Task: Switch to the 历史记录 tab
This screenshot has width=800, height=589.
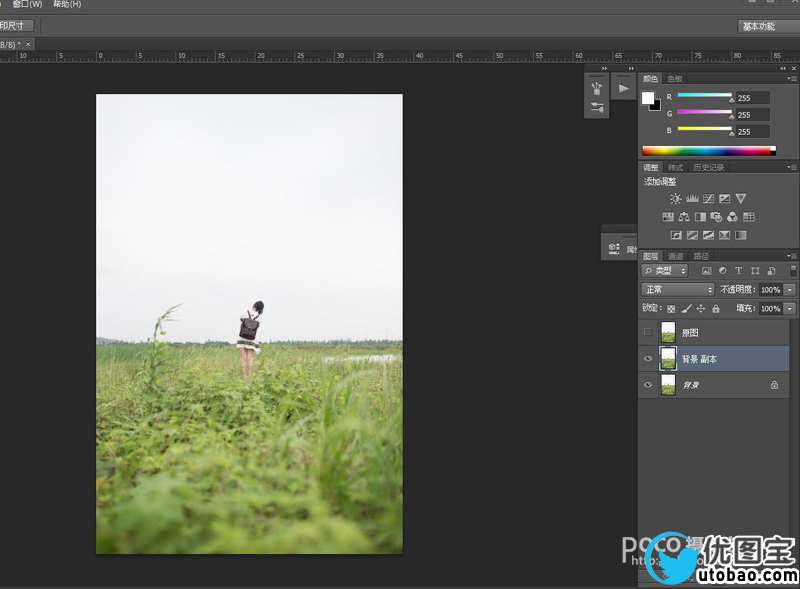Action: tap(708, 167)
